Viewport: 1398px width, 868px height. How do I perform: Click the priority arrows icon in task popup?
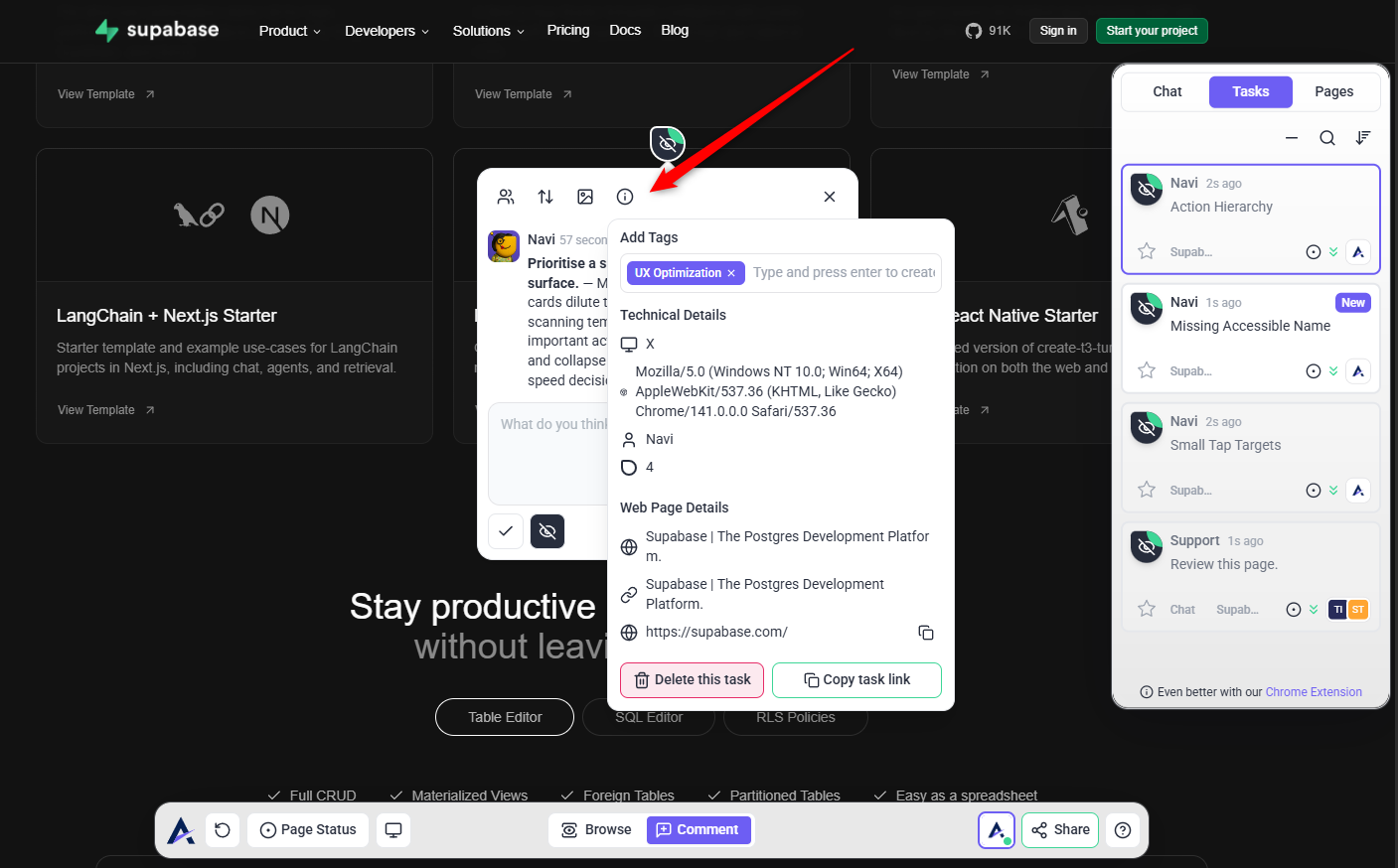545,197
